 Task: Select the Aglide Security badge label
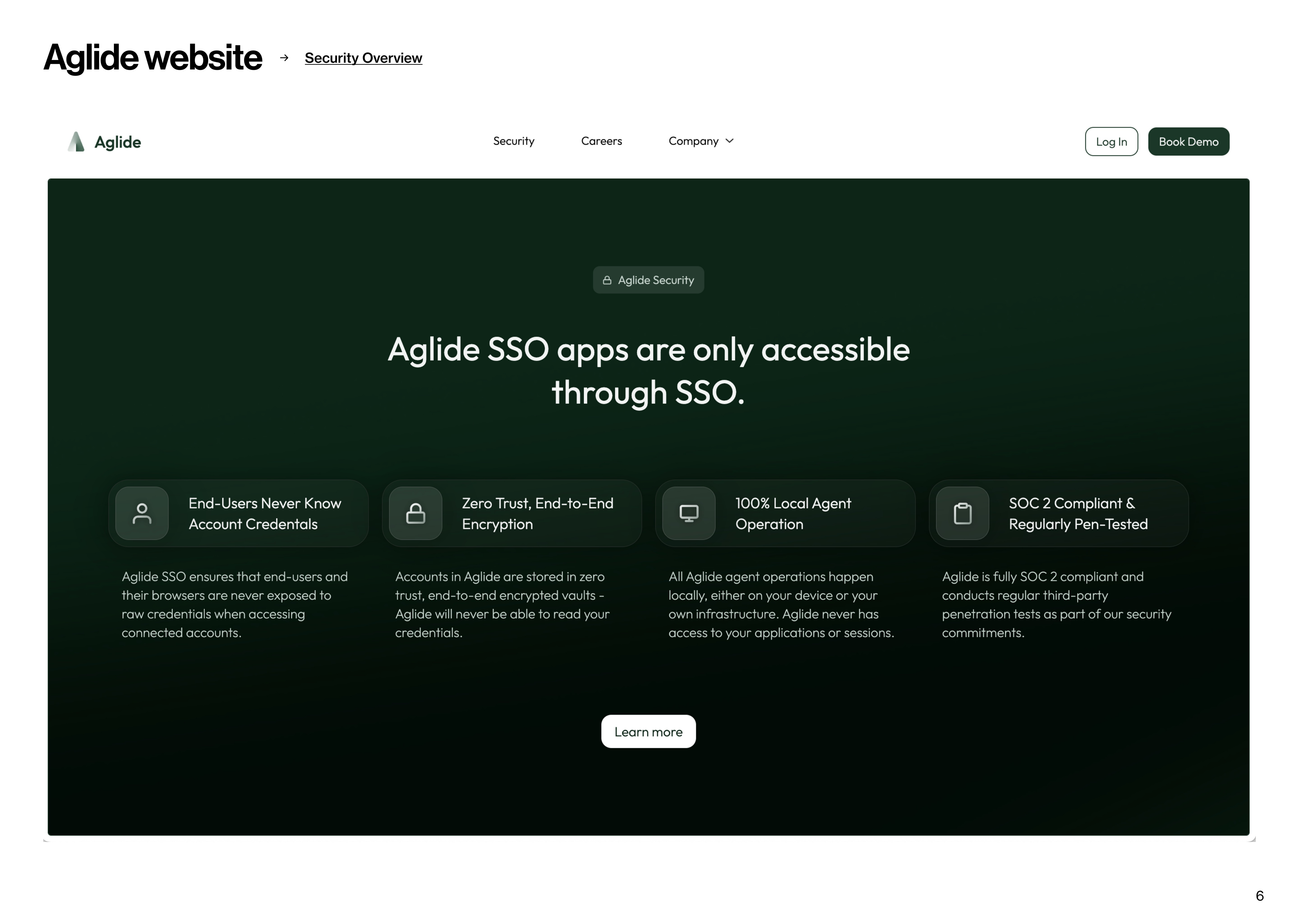[656, 280]
